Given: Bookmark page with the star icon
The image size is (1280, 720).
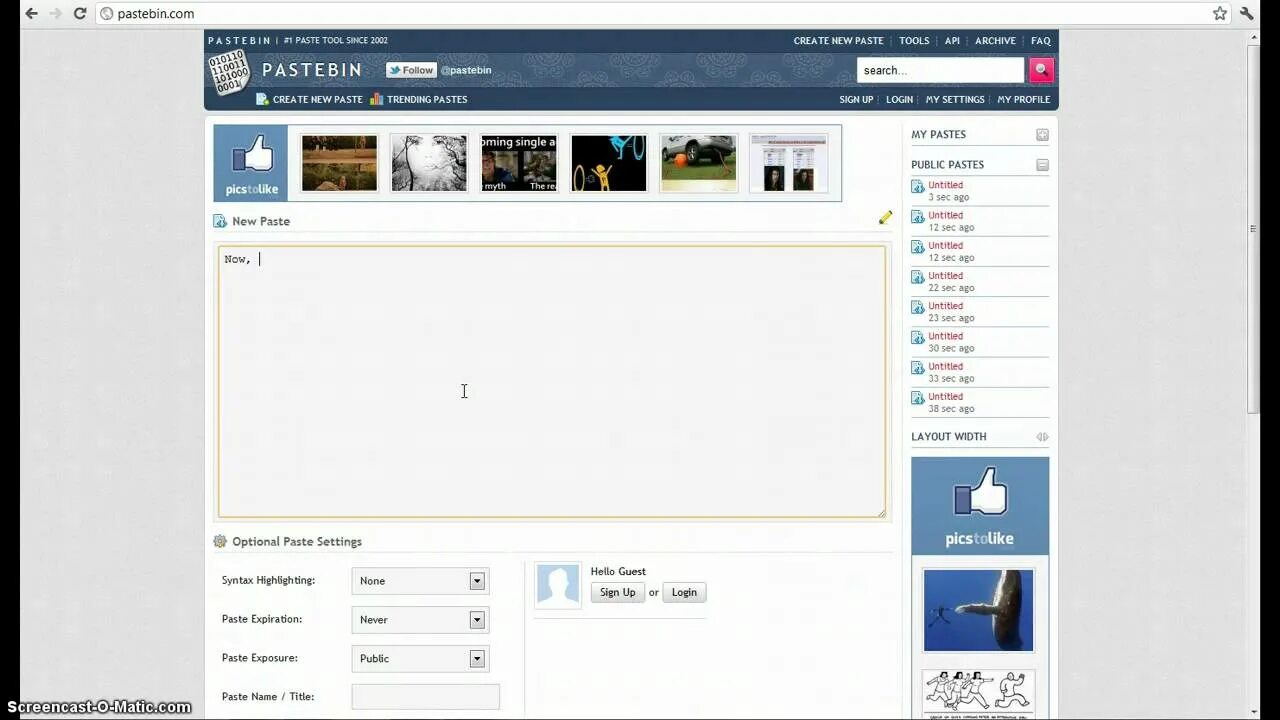Looking at the screenshot, I should pos(1220,13).
